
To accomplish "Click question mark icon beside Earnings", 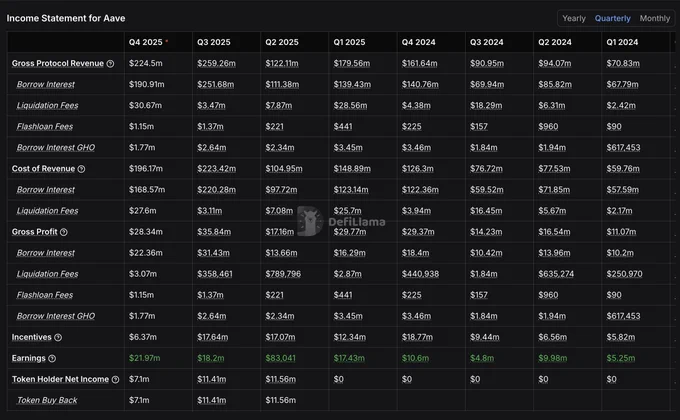I will 52,358.
